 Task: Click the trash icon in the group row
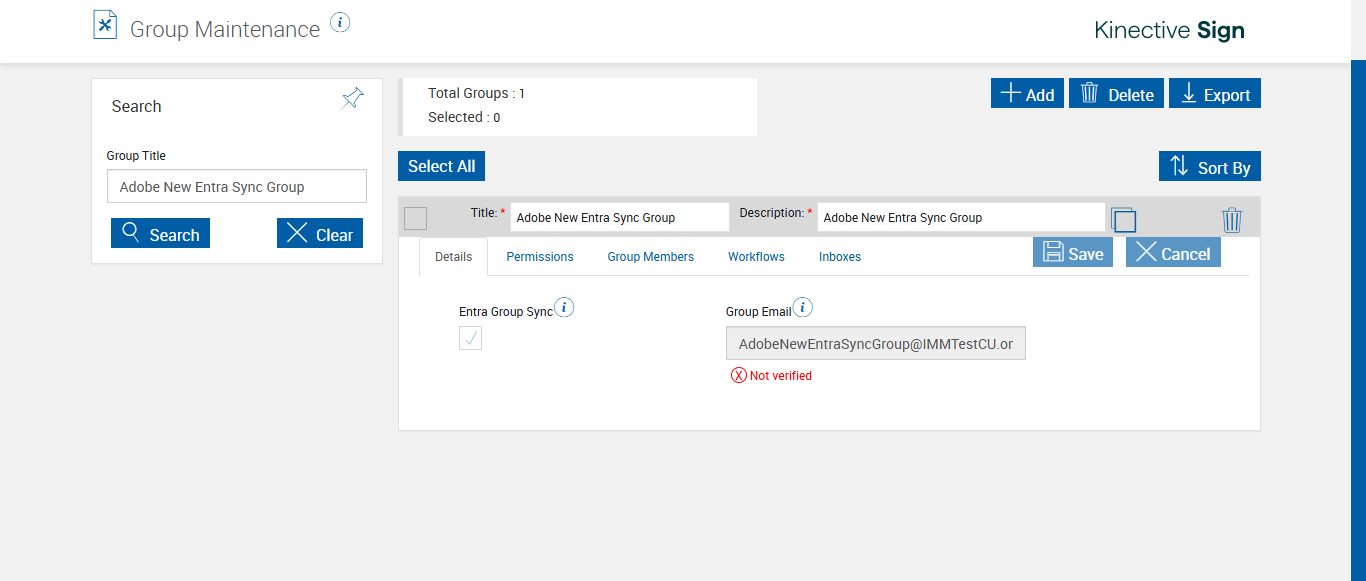pos(1232,220)
